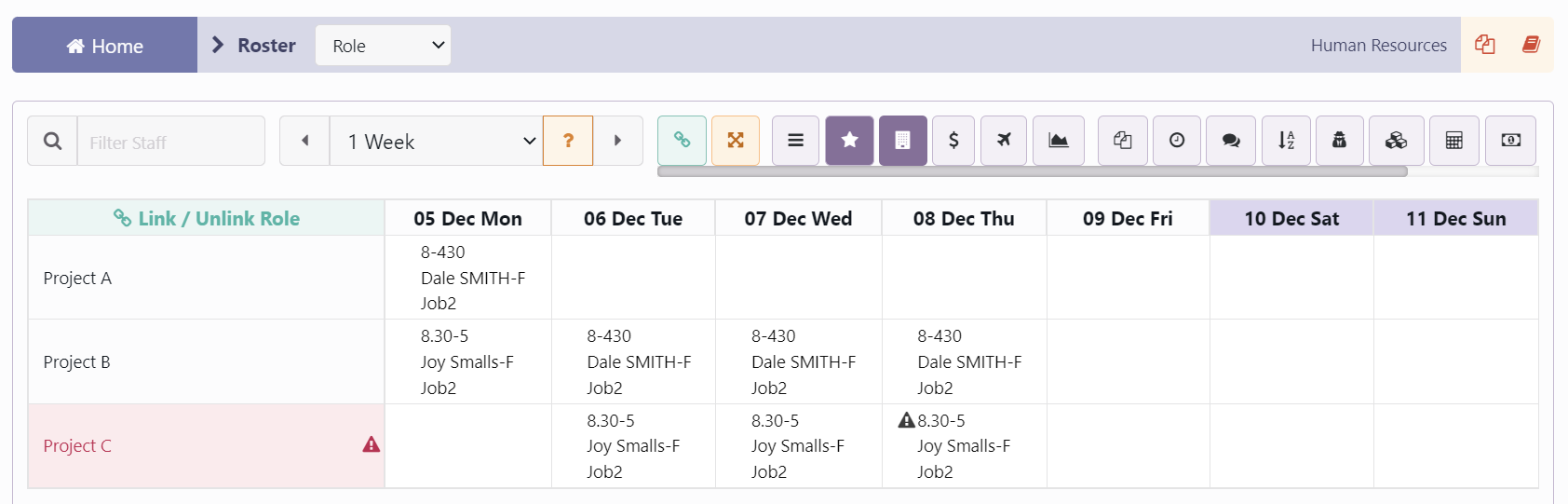Toggle the purple building view button
This screenshot has width=1568, height=504.
coord(902,141)
